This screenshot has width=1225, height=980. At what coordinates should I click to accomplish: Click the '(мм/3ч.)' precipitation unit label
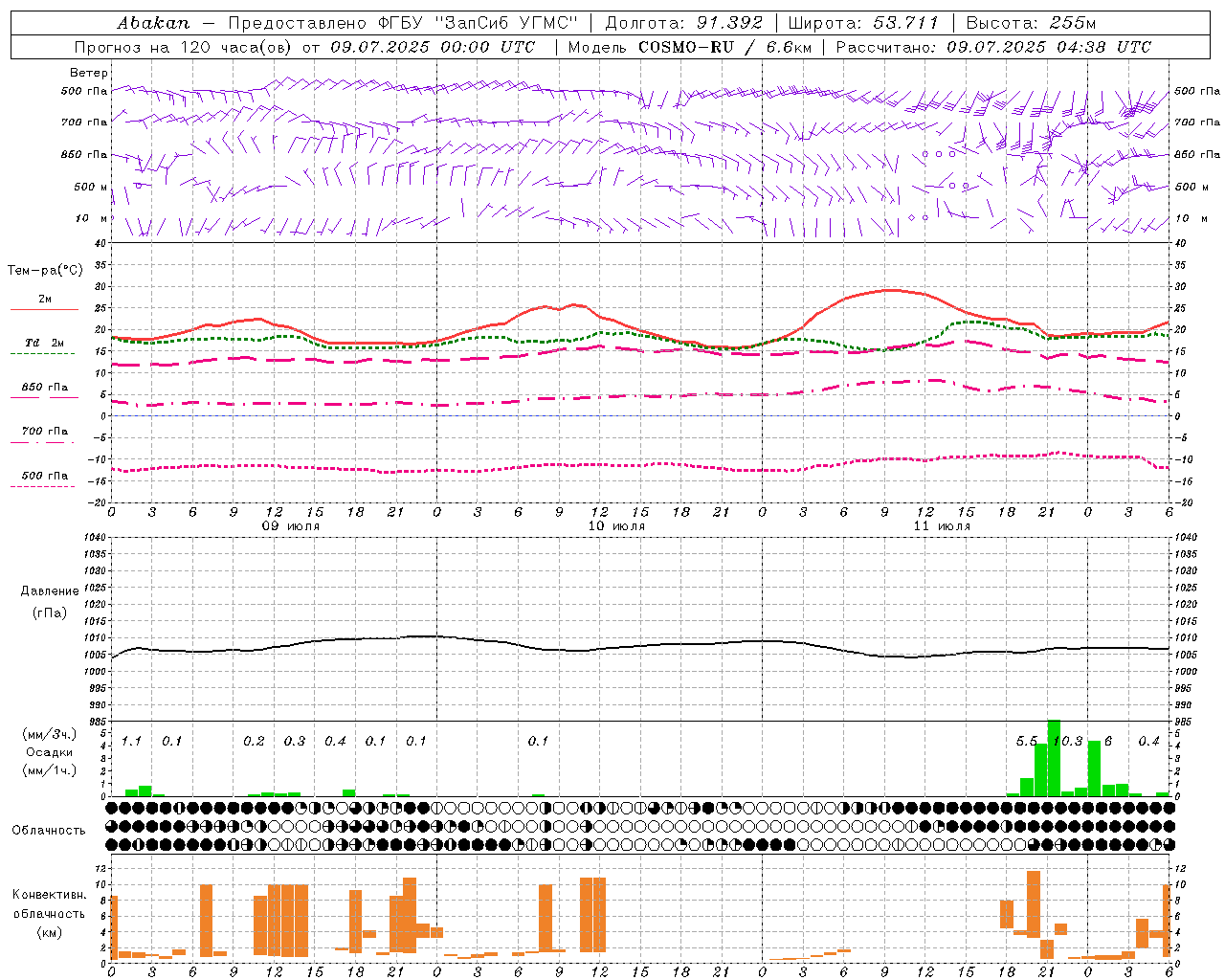tap(50, 734)
